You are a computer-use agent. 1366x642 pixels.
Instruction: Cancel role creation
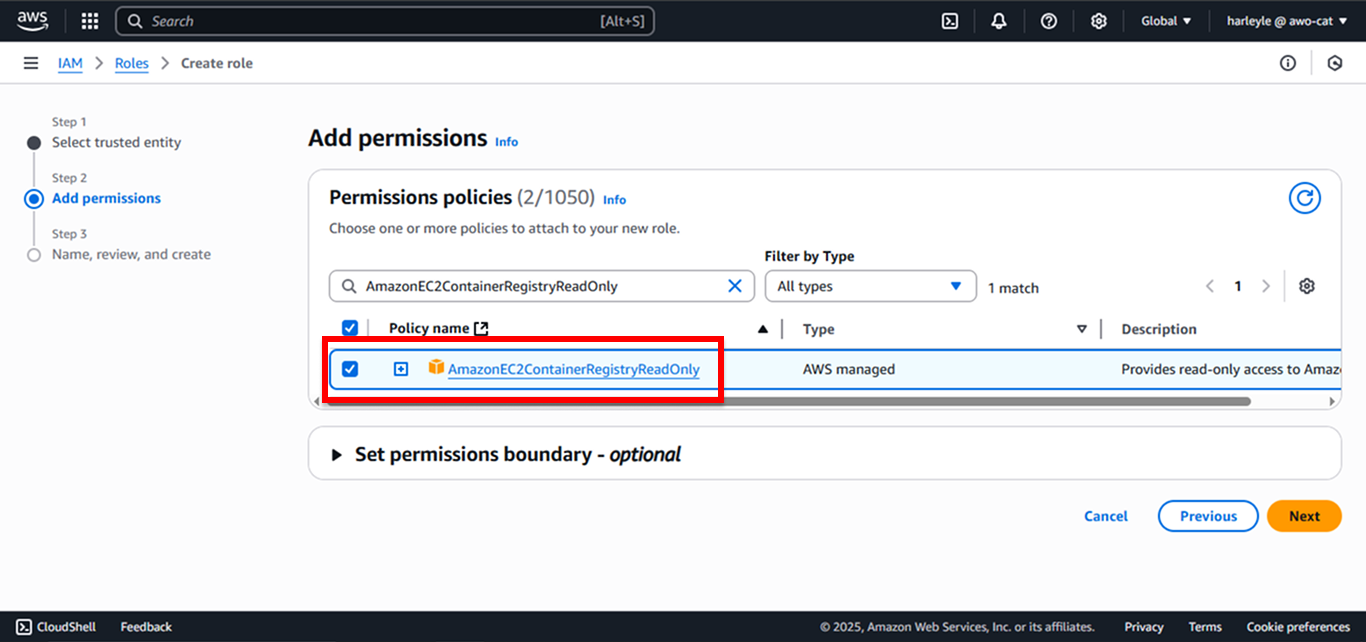coord(1106,516)
